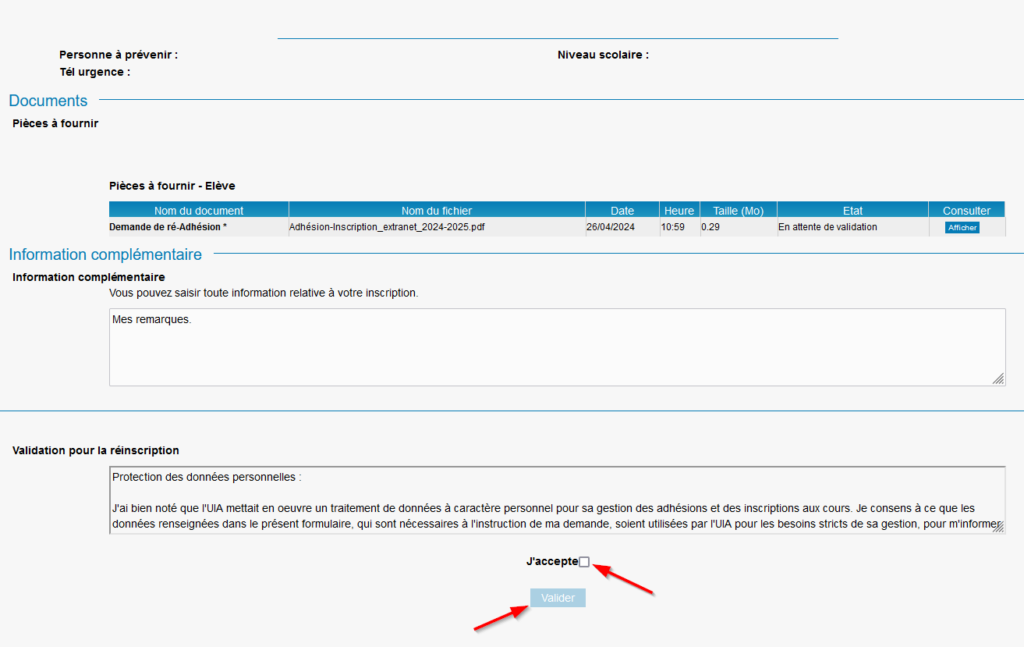Click the size value 0.29
This screenshot has height=647, width=1024.
coord(710,227)
